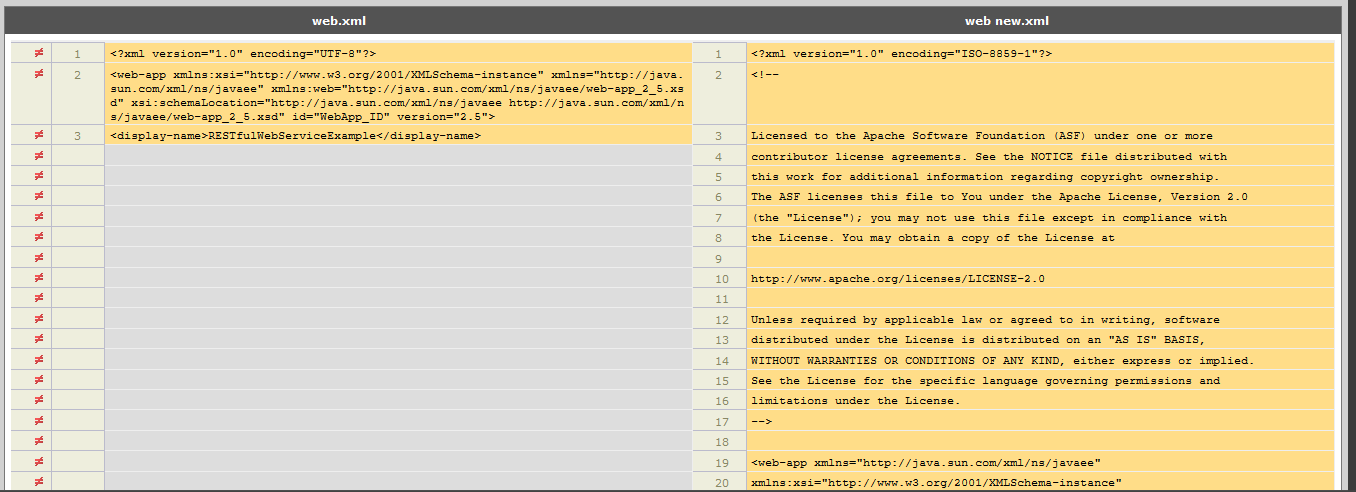Click the difference icon in the row of right line 11
Image resolution: width=1356 pixels, height=492 pixels.
tap(39, 298)
